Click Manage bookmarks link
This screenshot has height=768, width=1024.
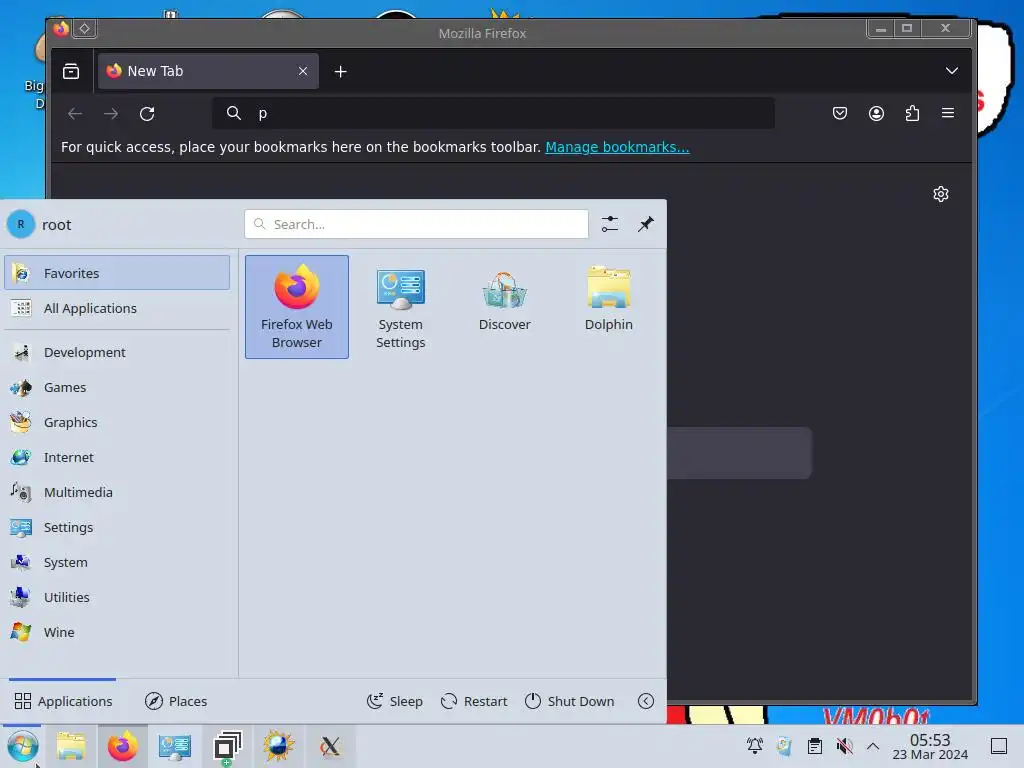pos(617,147)
